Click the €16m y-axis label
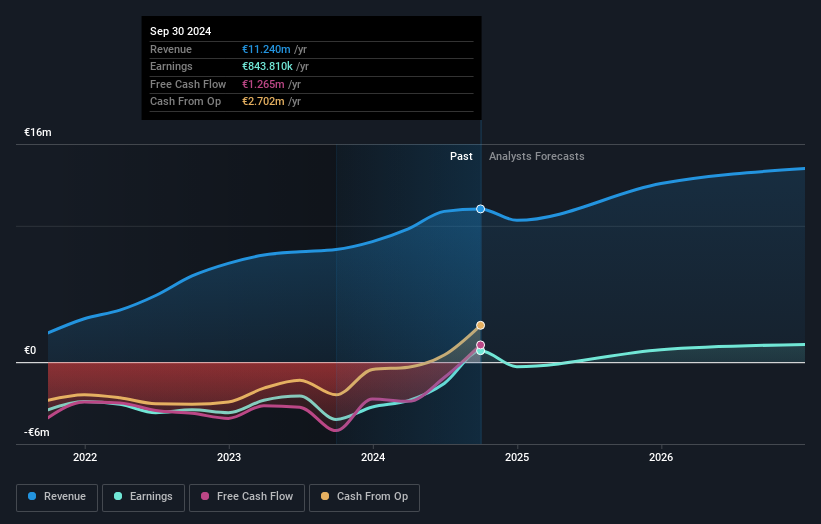The height and width of the screenshot is (524, 821). click(38, 132)
